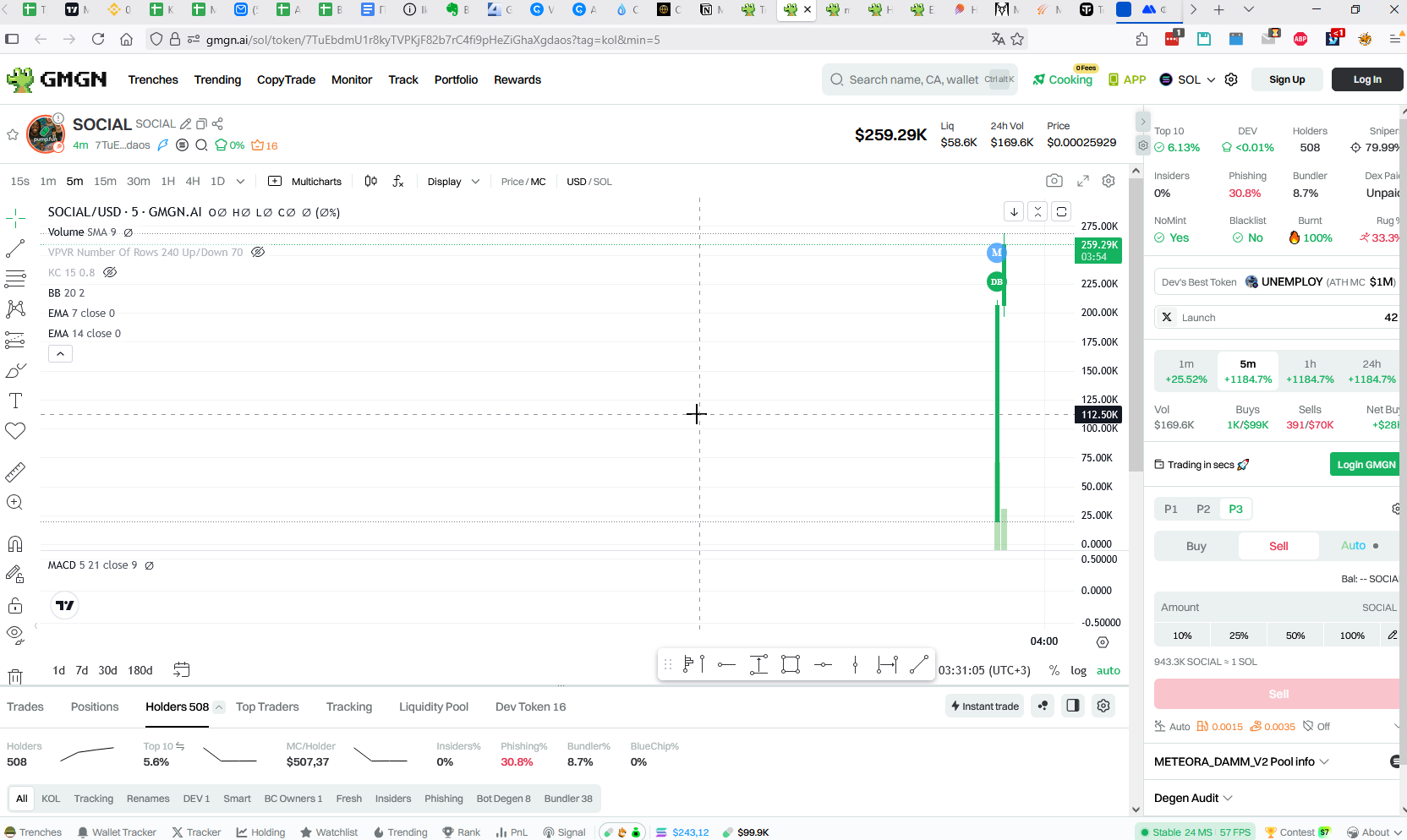Click the Log In button
The height and width of the screenshot is (840, 1407).
pyautogui.click(x=1367, y=79)
